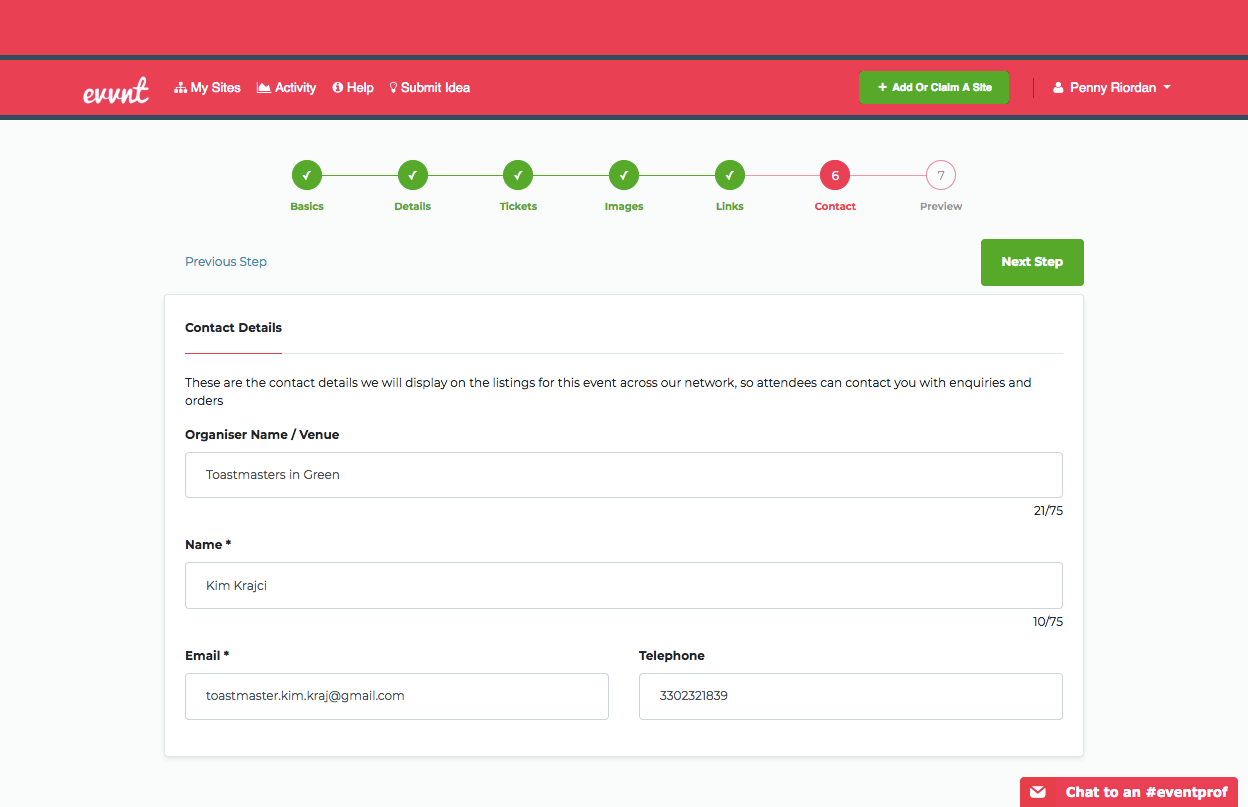
Task: Open the My Sites menu
Action: click(207, 88)
